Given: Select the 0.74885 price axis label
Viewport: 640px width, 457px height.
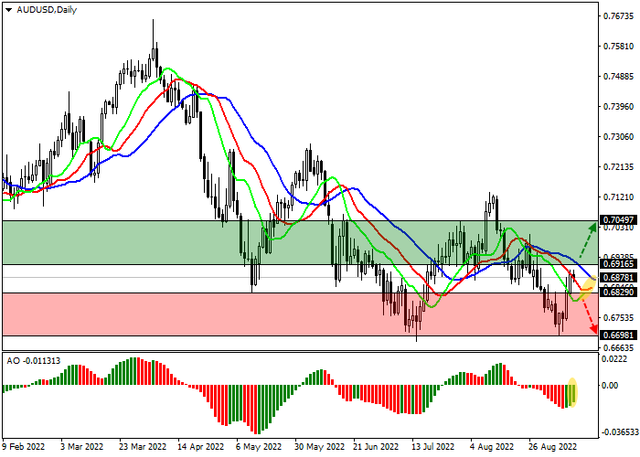Looking at the screenshot, I should [619, 77].
